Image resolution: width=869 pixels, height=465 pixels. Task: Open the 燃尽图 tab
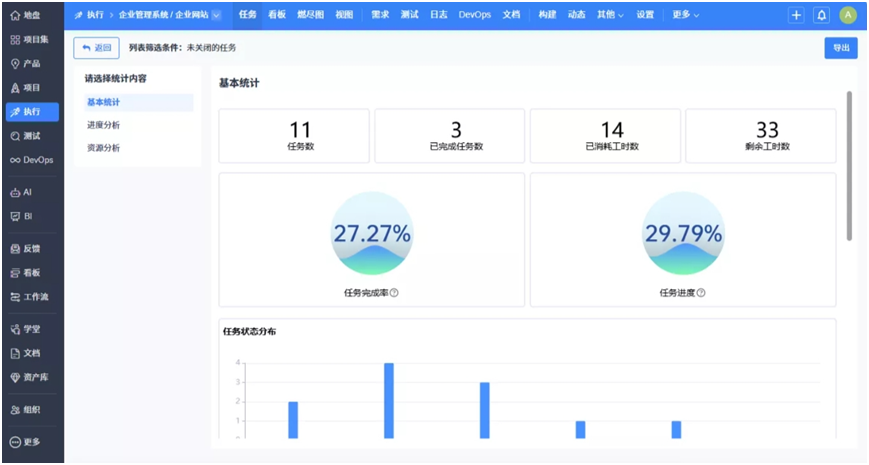310,15
